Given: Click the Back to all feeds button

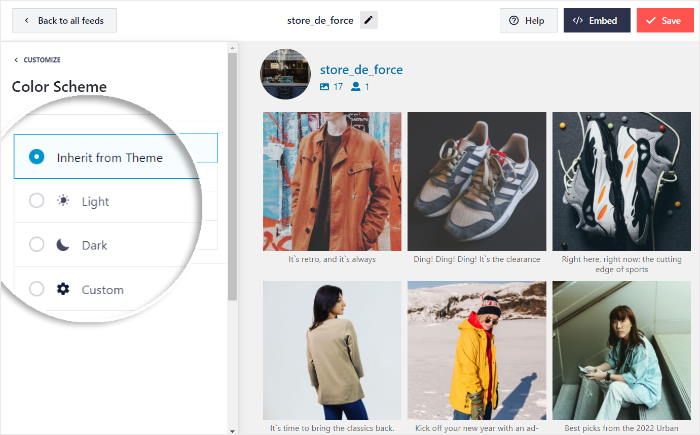Looking at the screenshot, I should pyautogui.click(x=64, y=21).
